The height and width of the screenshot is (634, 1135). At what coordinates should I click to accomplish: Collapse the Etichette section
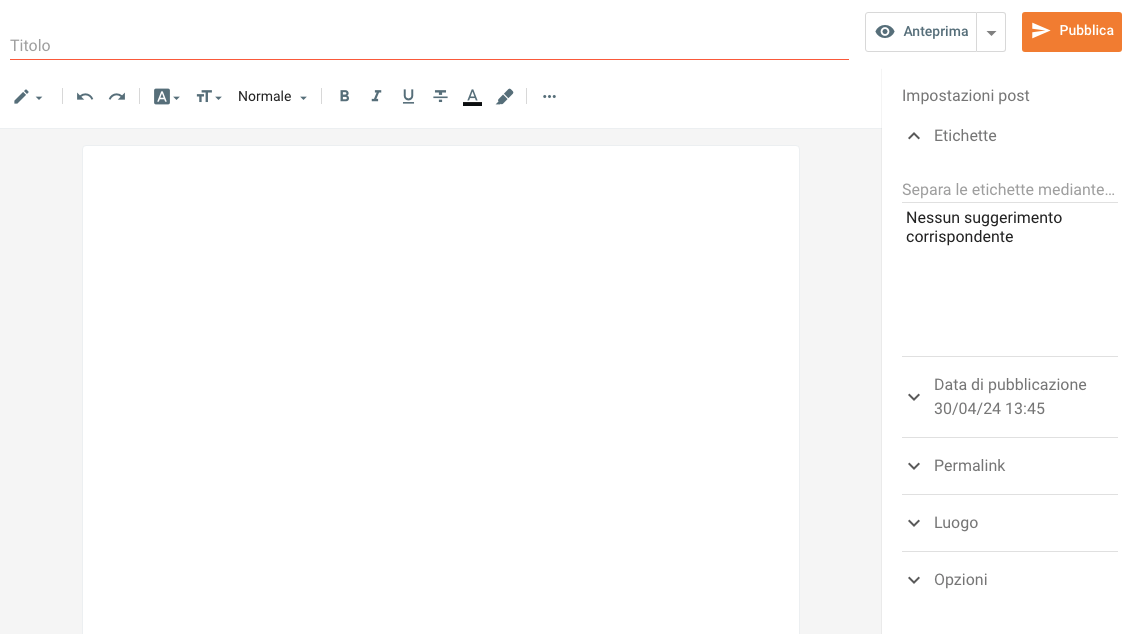[x=1009, y=136]
